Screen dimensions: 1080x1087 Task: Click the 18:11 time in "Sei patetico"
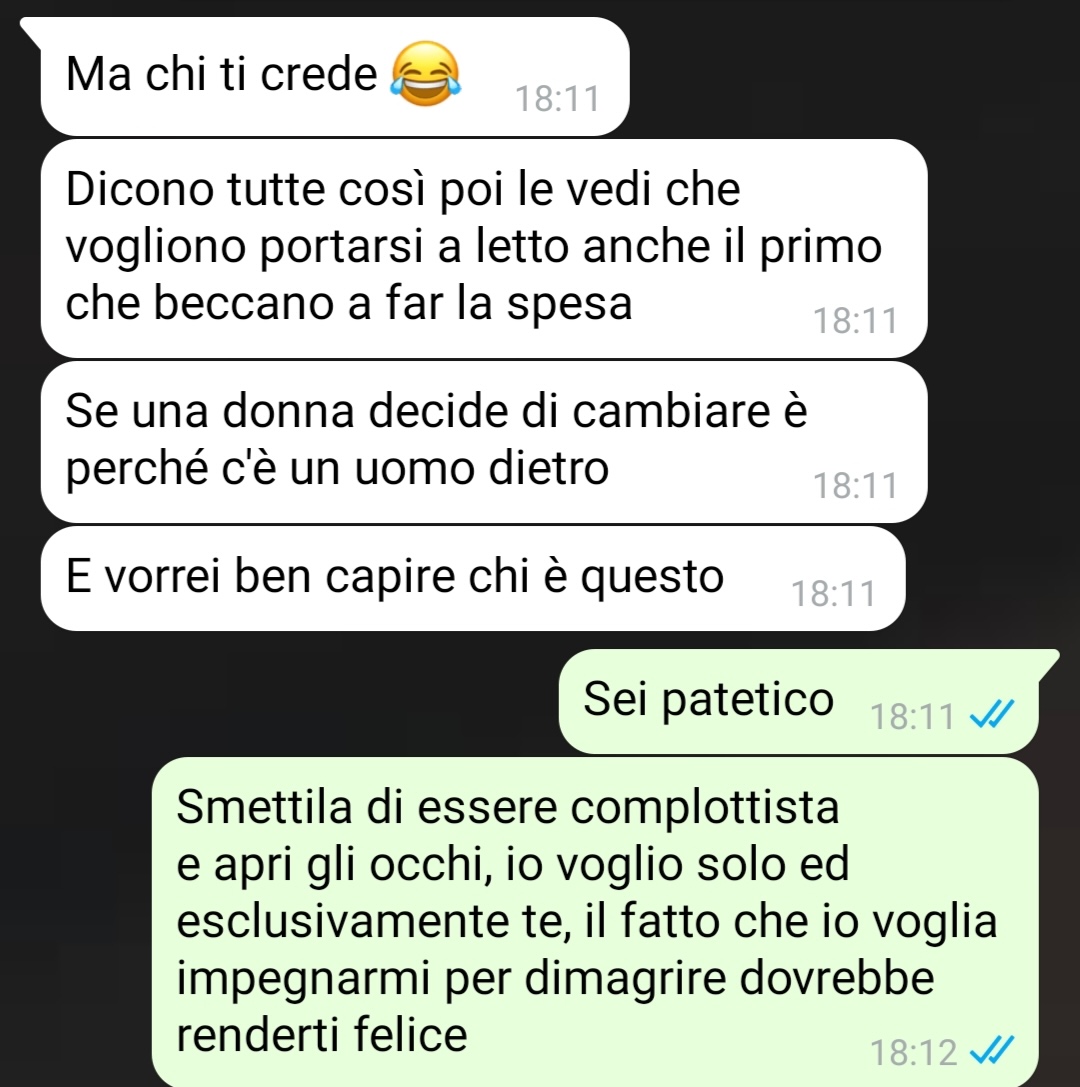[x=912, y=716]
